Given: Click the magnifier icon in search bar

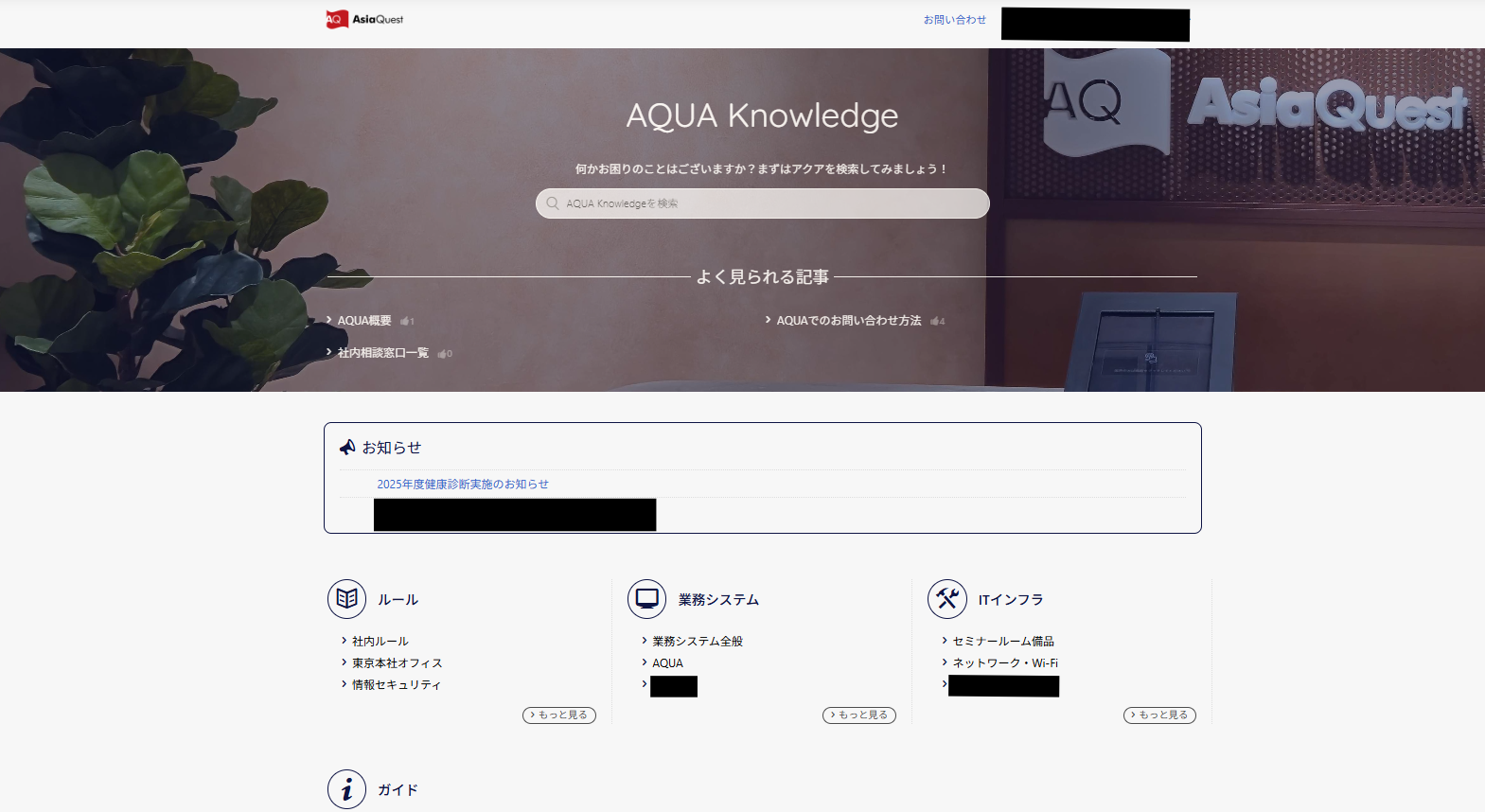Looking at the screenshot, I should 553,203.
